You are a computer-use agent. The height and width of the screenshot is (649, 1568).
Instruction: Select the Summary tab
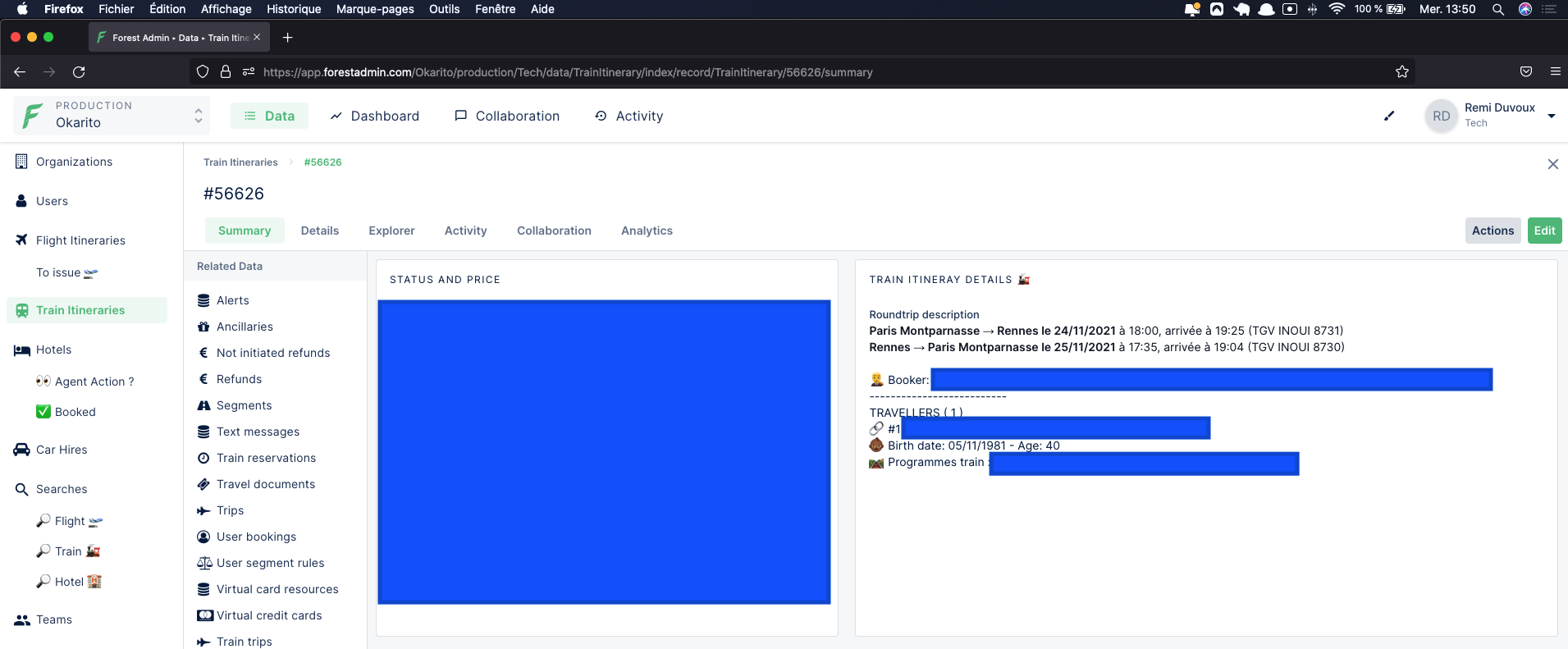point(245,231)
